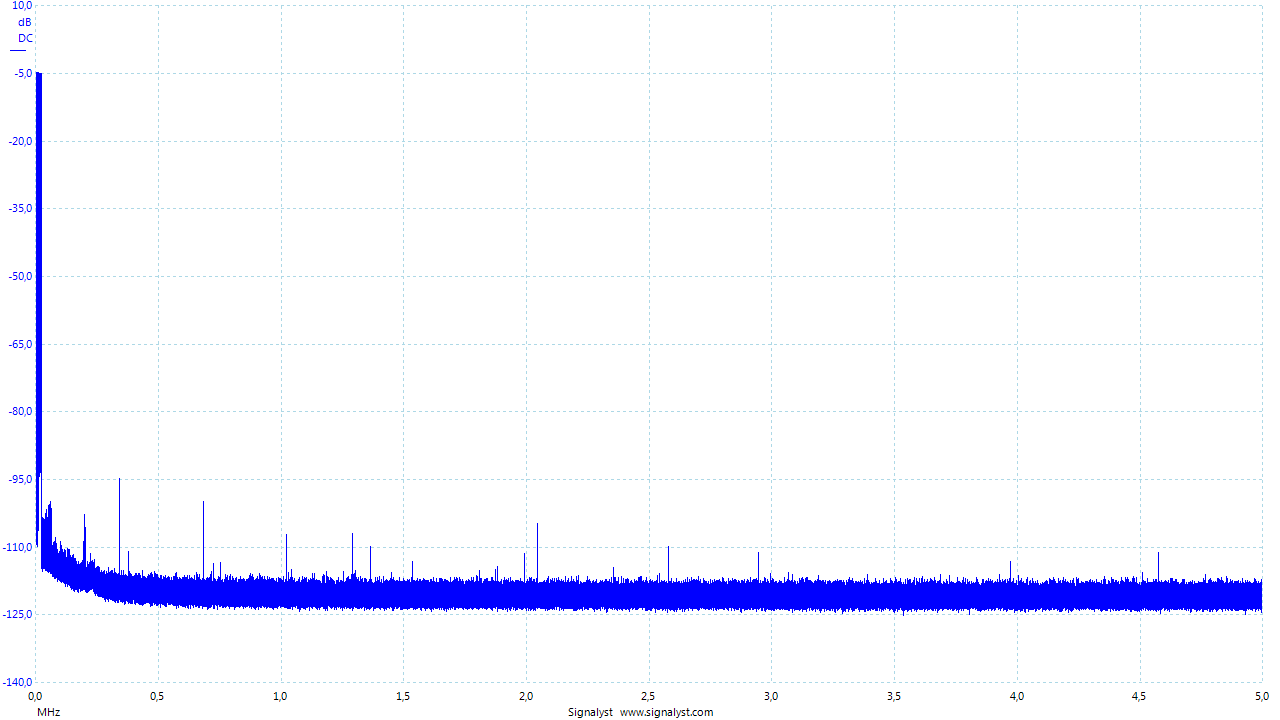Click the blue DC legend line sample
1280x720 pixels.
pos(18,50)
